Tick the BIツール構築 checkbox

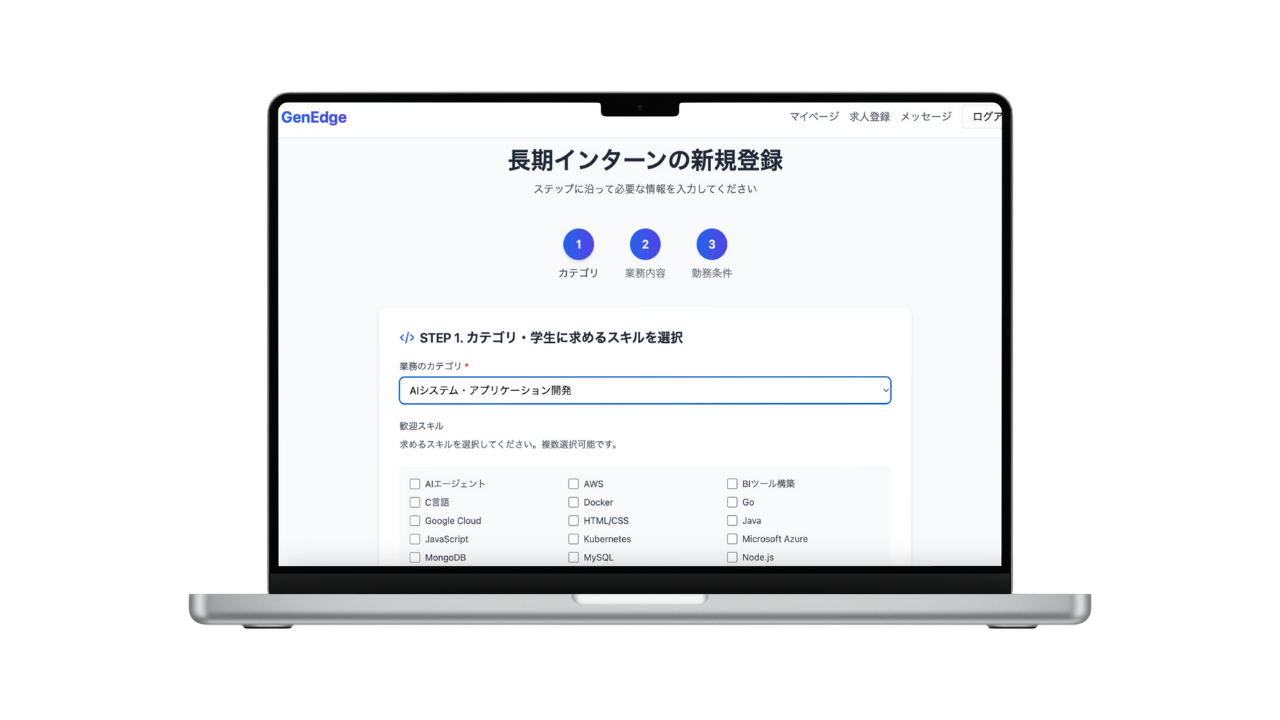pos(732,484)
